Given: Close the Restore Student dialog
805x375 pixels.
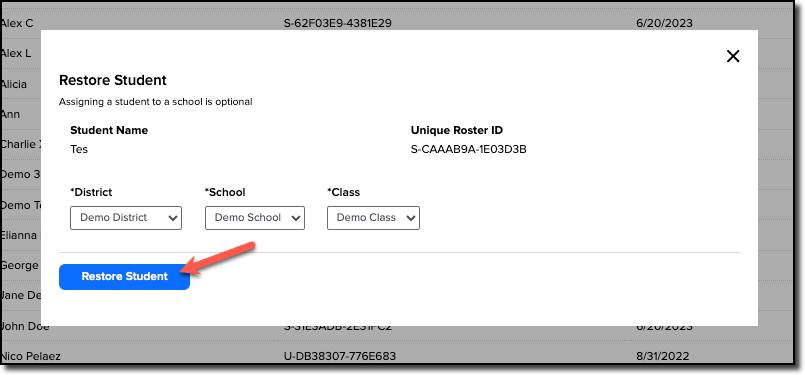Looking at the screenshot, I should click(733, 57).
